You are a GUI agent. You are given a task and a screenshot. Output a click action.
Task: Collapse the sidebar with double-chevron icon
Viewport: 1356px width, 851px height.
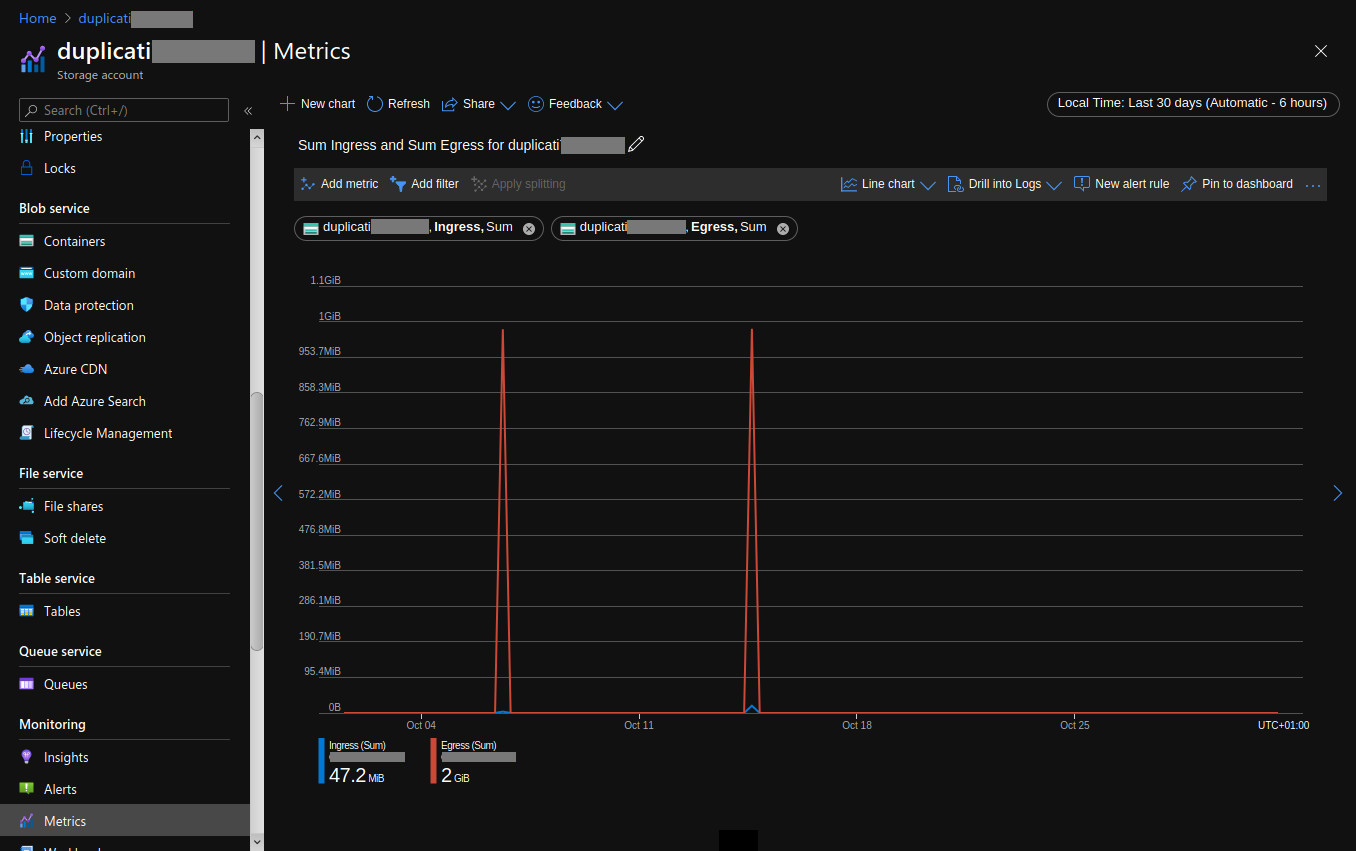coord(248,111)
